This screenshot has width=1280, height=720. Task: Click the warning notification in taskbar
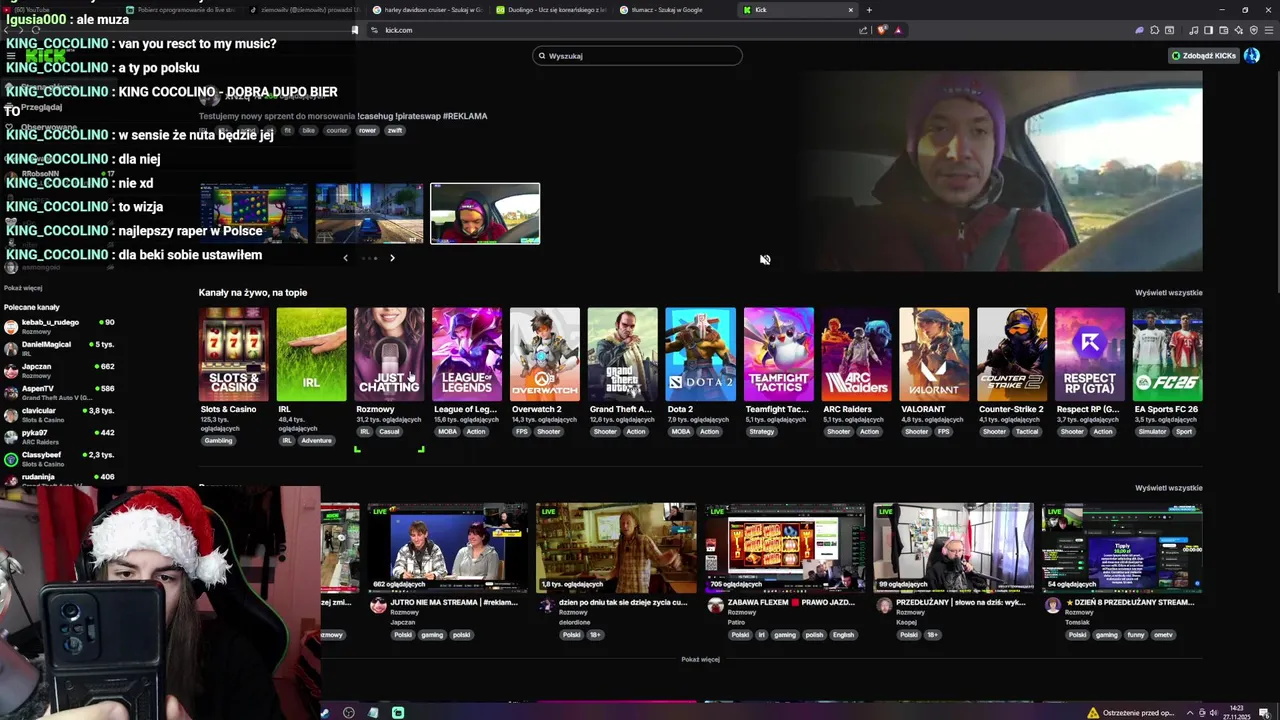[1131, 713]
